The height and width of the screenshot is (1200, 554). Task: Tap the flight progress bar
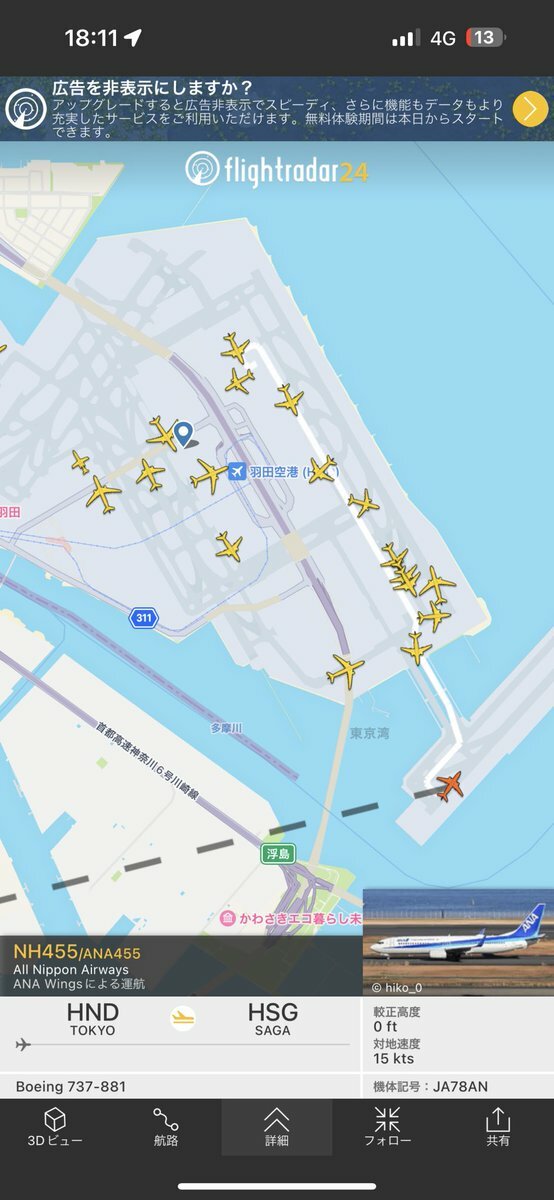coord(183,1045)
